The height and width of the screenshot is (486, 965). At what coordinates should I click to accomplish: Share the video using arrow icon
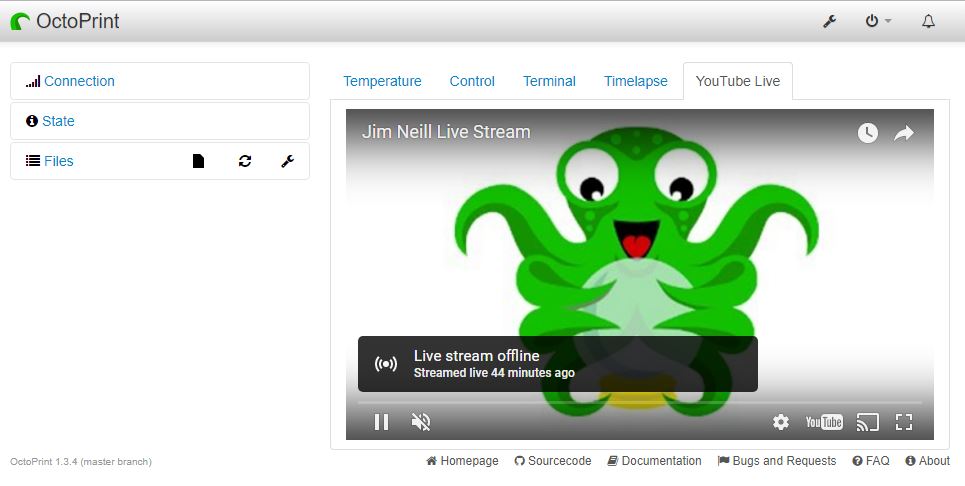tap(904, 133)
